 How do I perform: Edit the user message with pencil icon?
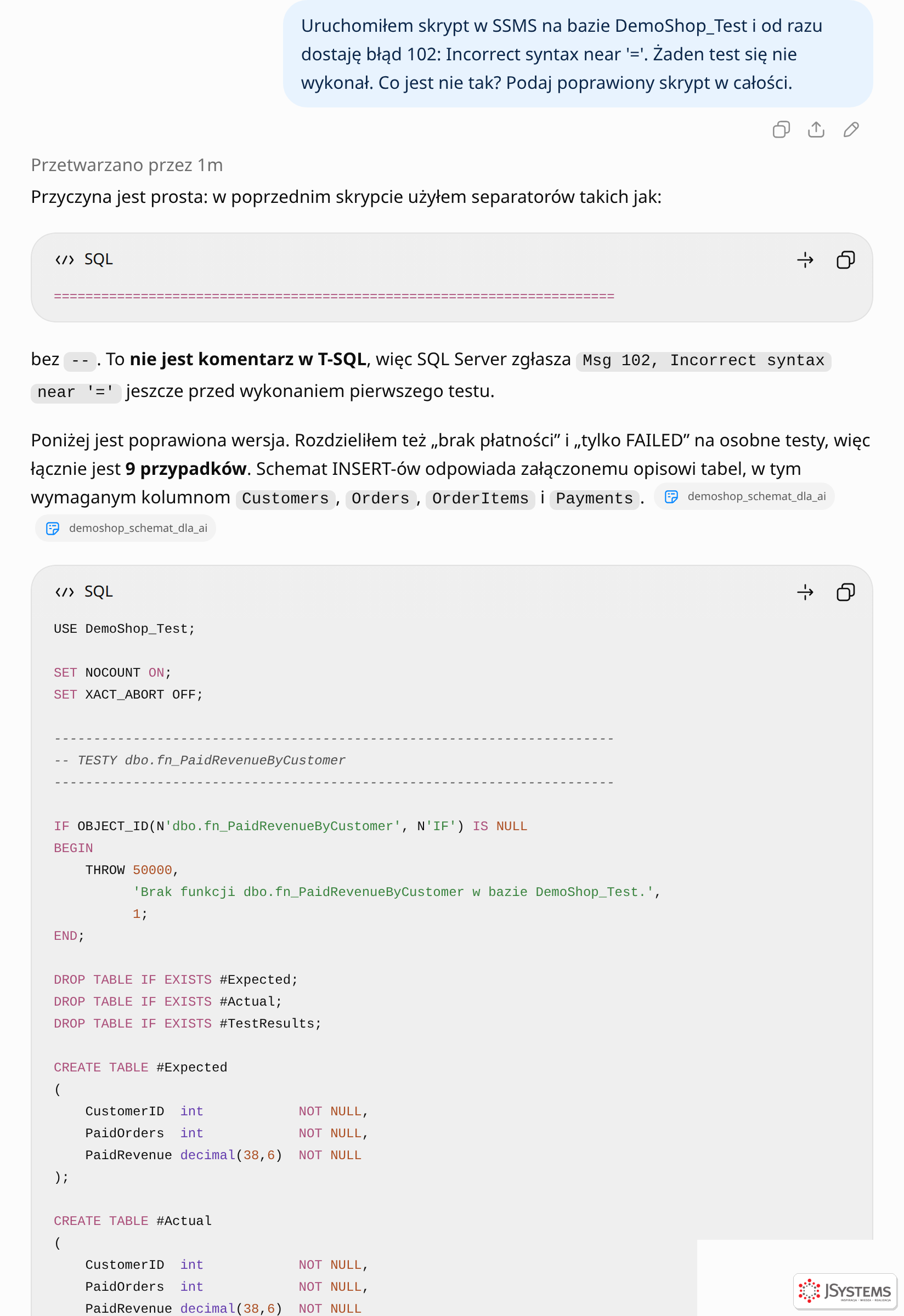[x=851, y=129]
